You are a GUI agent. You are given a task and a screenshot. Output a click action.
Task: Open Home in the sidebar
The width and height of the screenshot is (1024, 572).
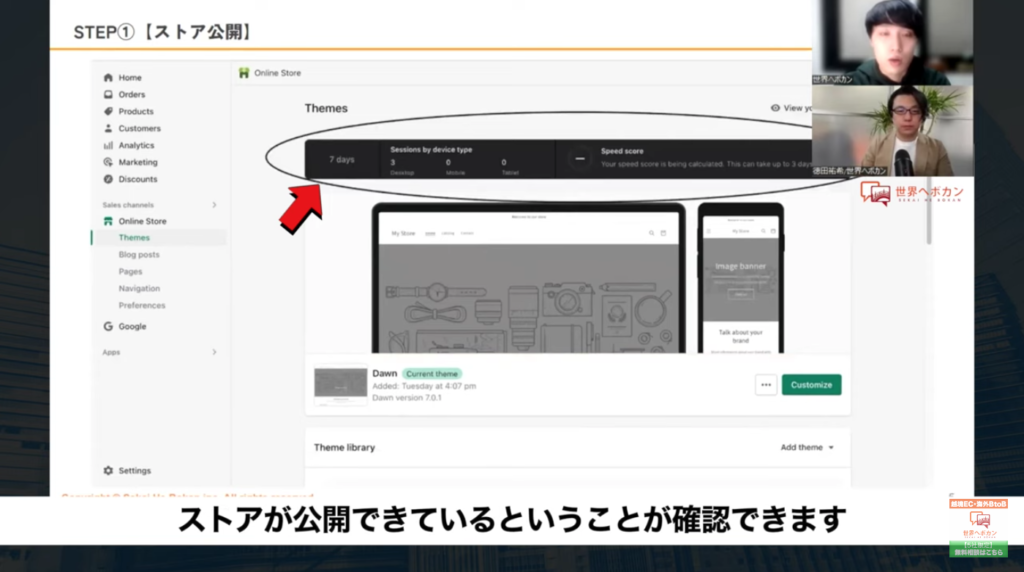click(130, 77)
